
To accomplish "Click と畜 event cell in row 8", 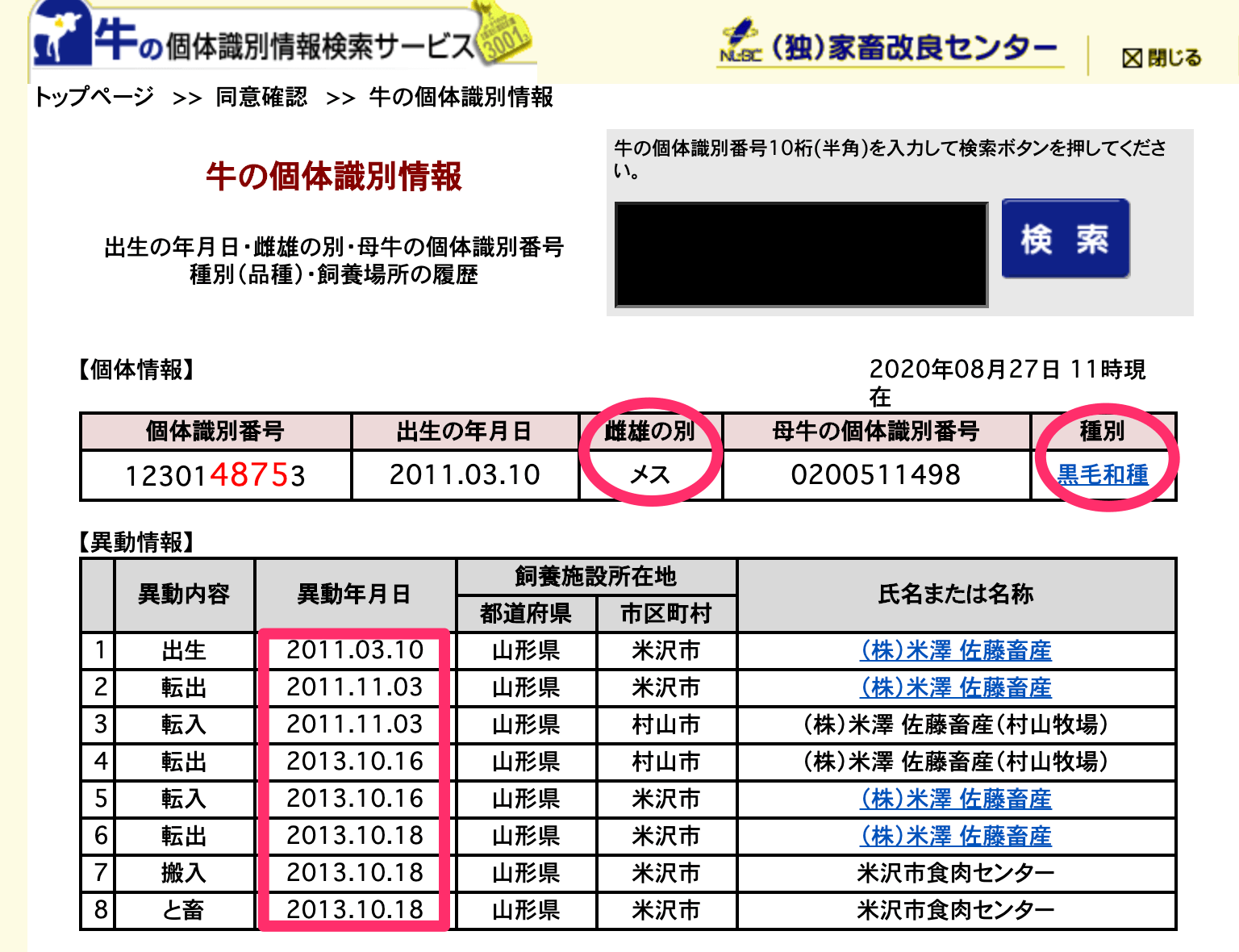I will coord(184,910).
